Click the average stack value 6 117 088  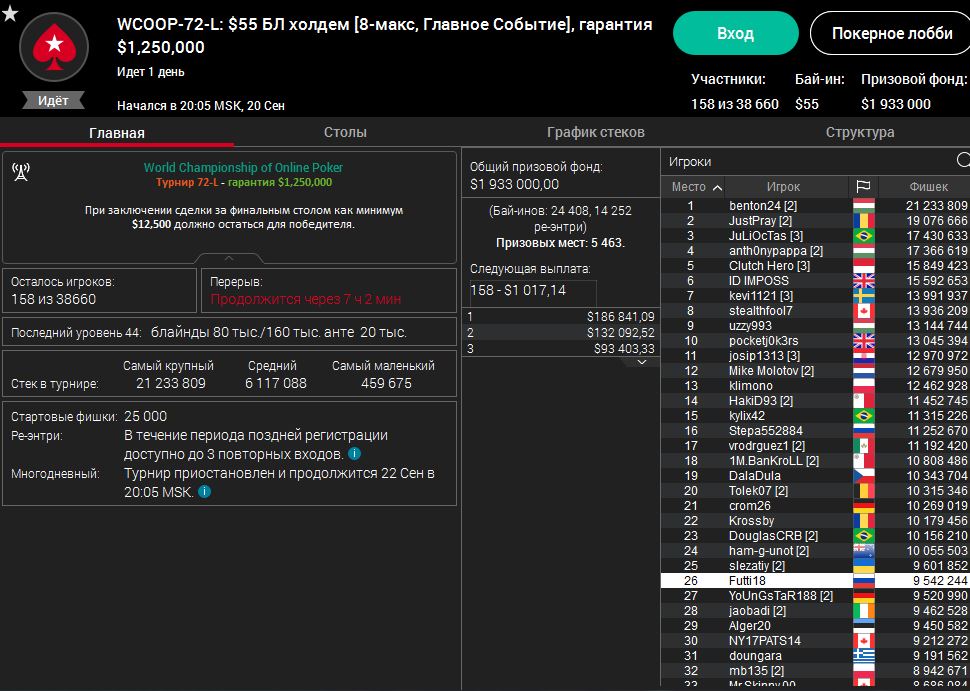[x=276, y=384]
